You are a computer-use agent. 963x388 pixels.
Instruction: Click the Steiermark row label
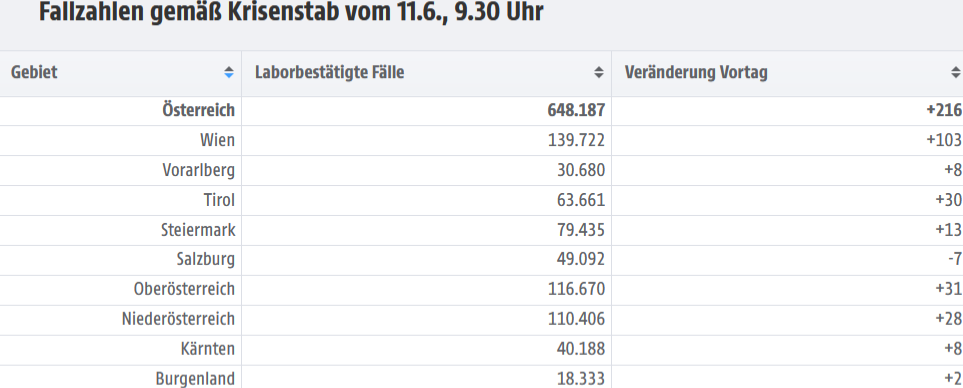pos(198,230)
